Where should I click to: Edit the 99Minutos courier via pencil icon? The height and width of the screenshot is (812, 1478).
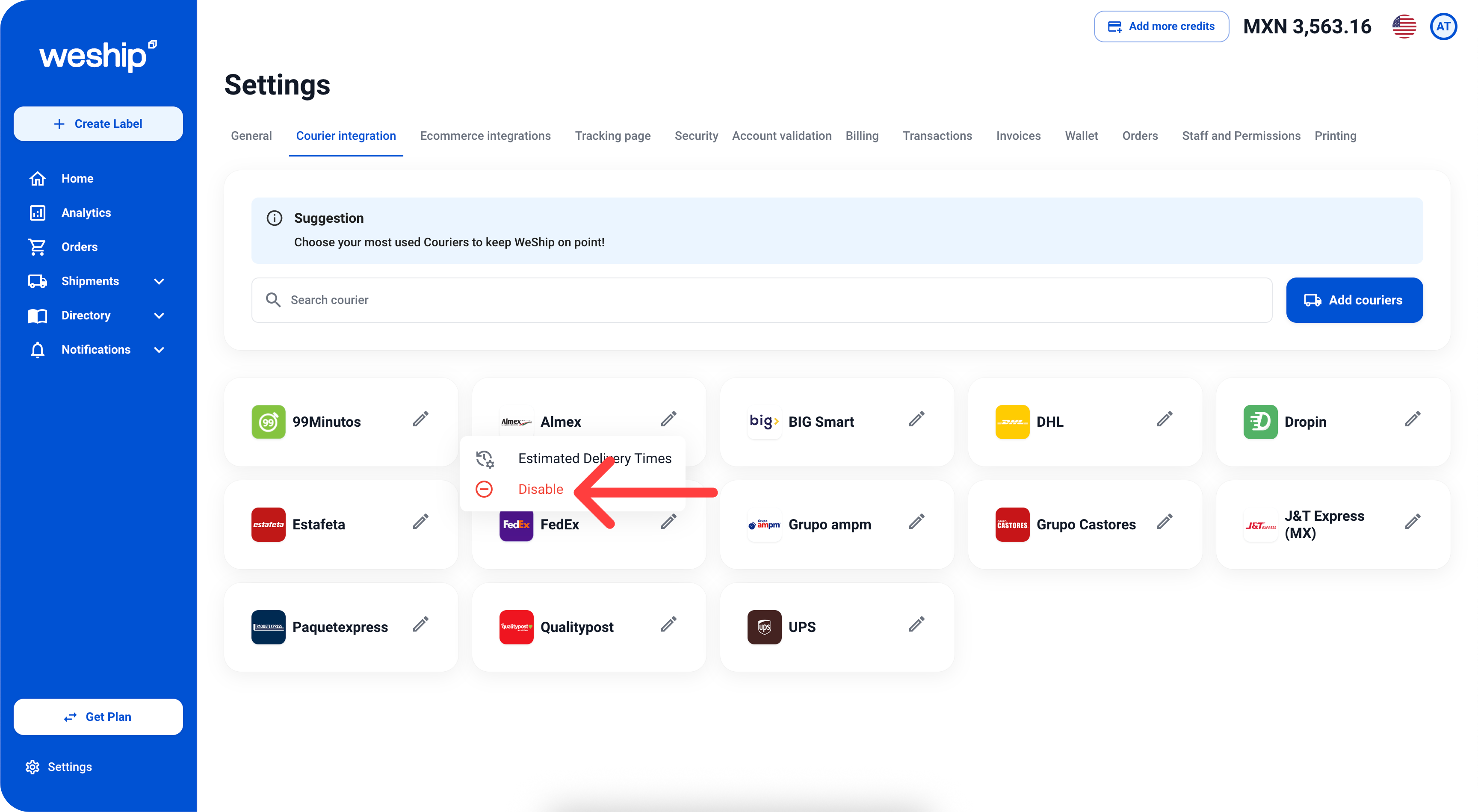(420, 419)
